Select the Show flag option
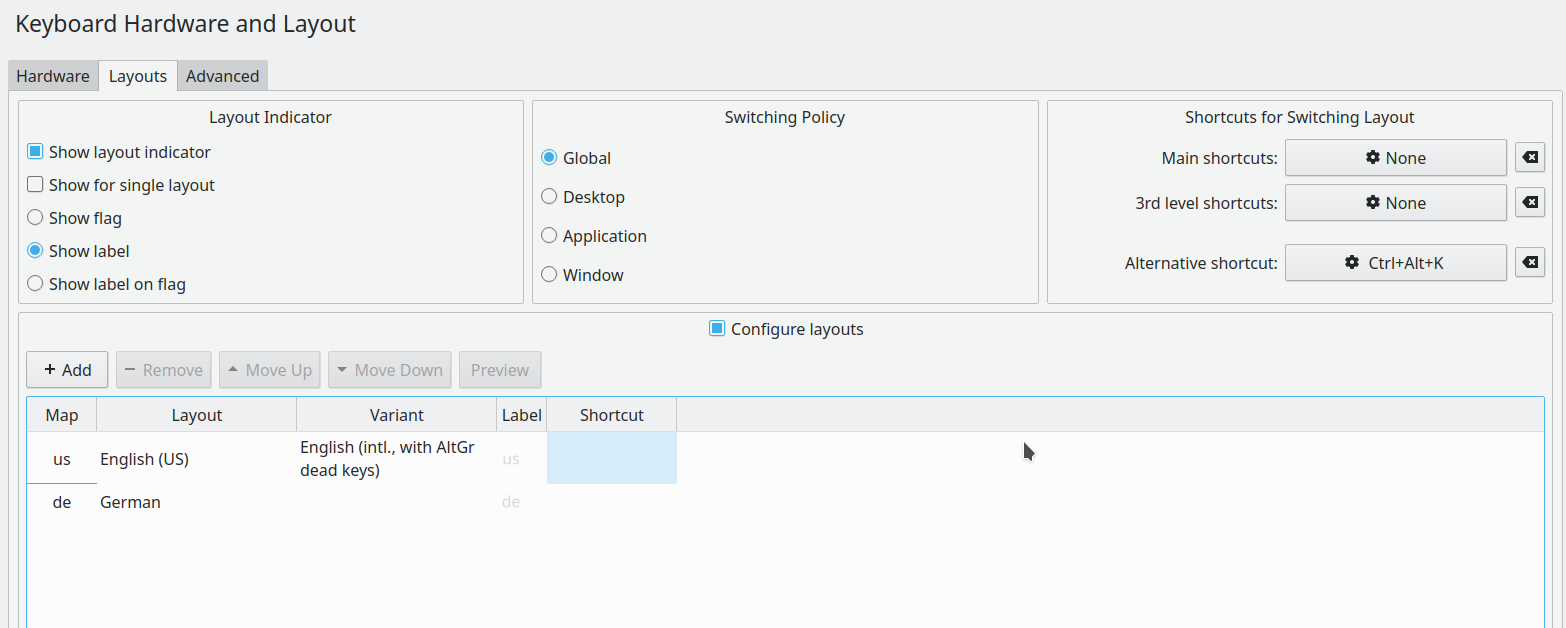Screen dimensions: 1566x628 click(x=35, y=218)
